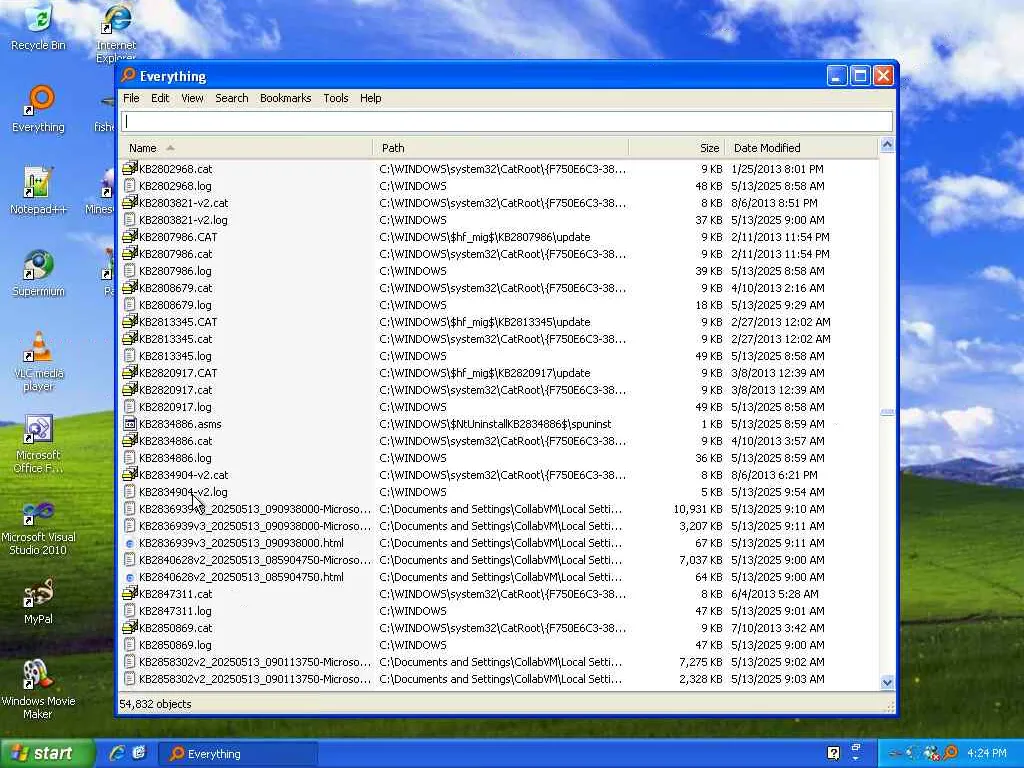Select the KB2834886.log file
This screenshot has height=768, width=1024.
click(175, 458)
